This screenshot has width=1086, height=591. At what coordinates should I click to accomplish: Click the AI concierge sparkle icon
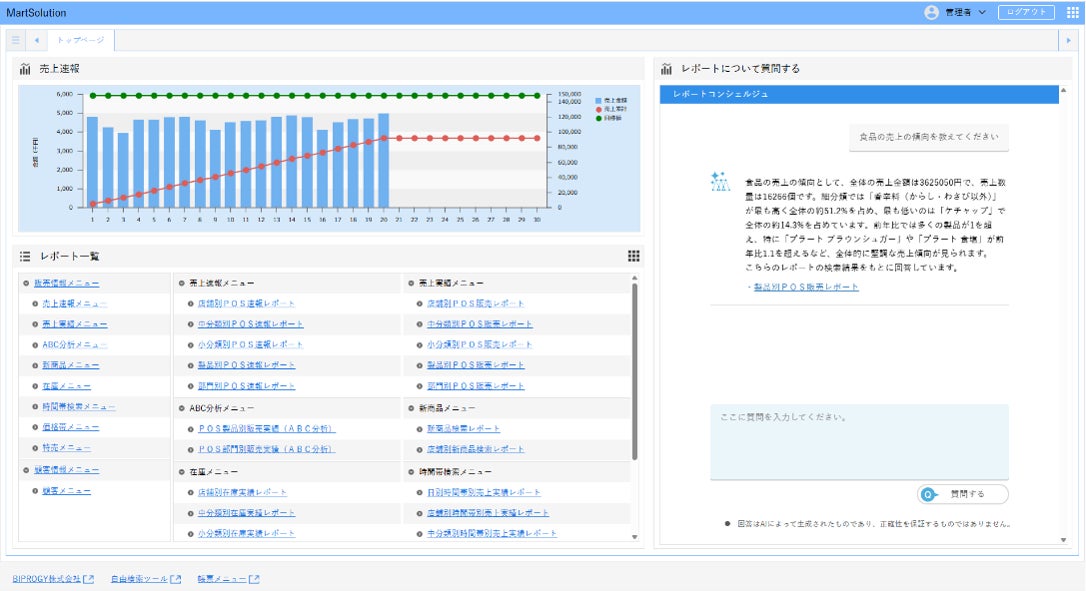(x=720, y=182)
